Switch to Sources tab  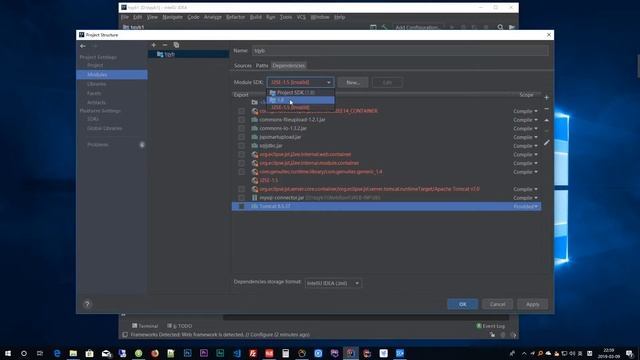[243, 66]
